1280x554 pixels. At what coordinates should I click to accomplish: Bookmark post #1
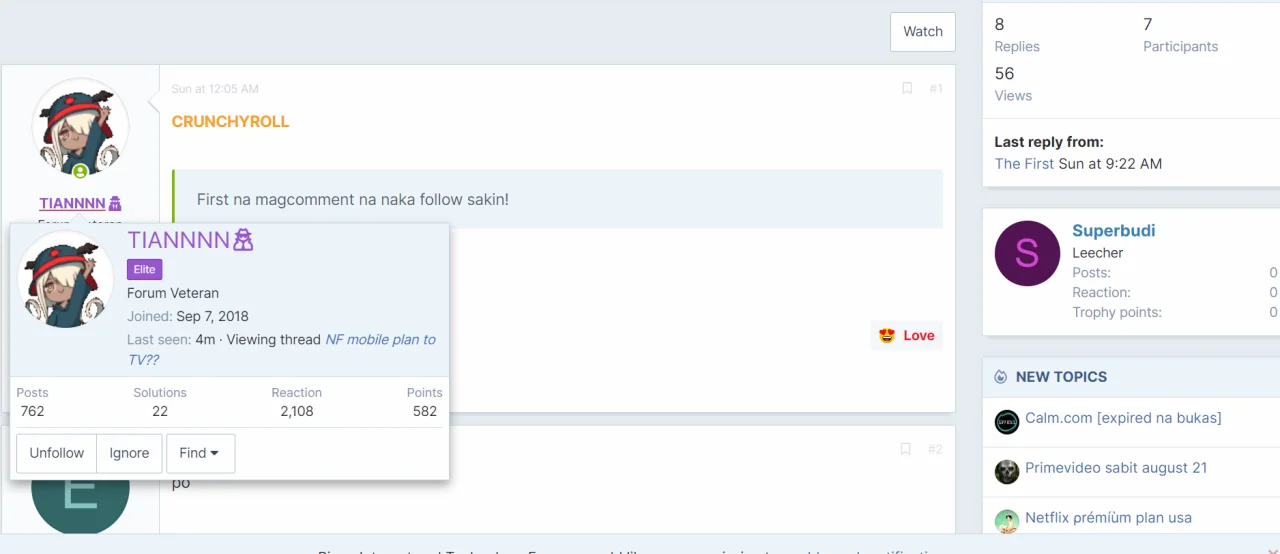point(907,88)
